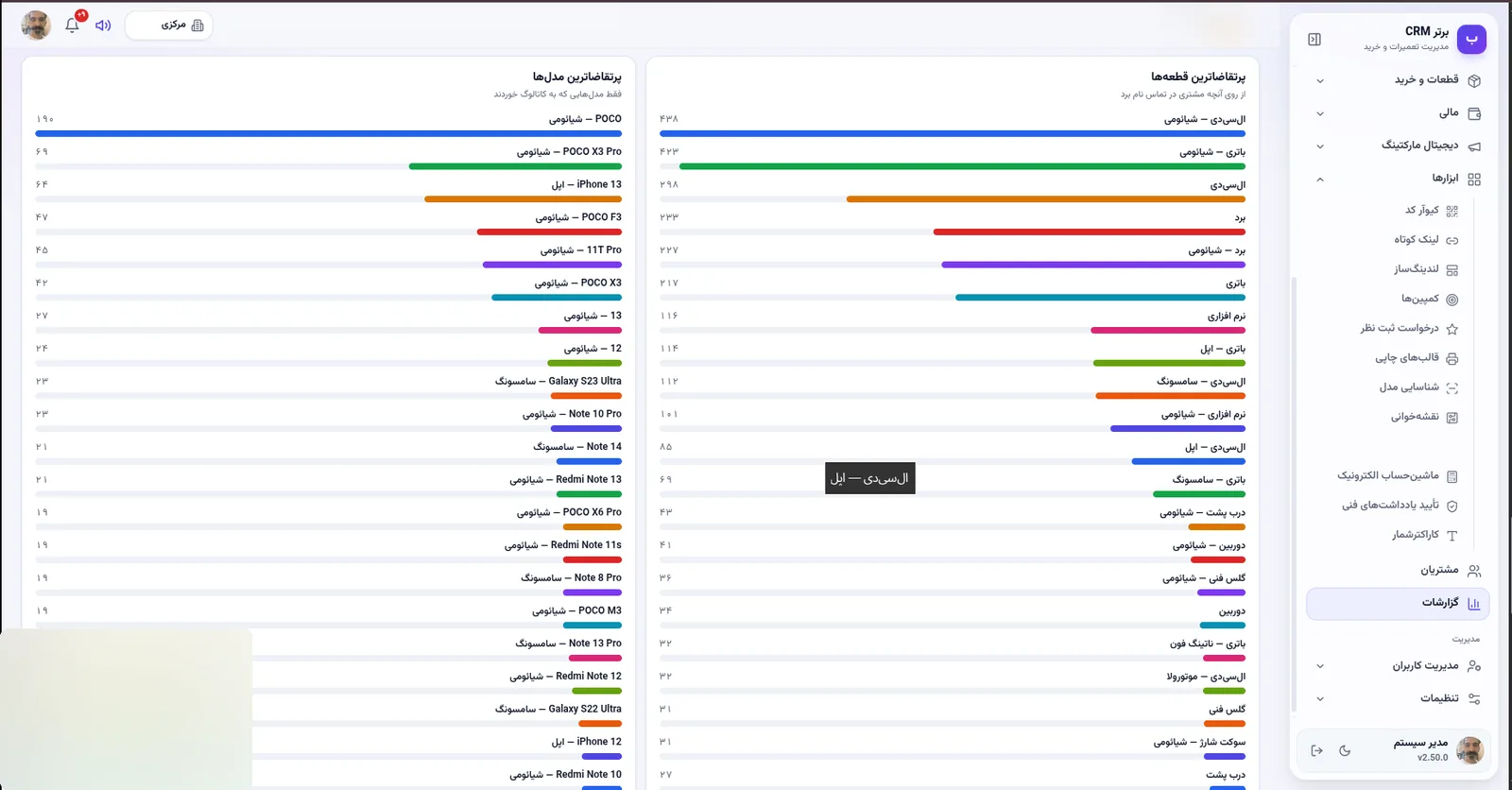Click the پرتقاضاترین قطعه‌ها heading
Screen dimensions: 1512x790
[1198, 77]
